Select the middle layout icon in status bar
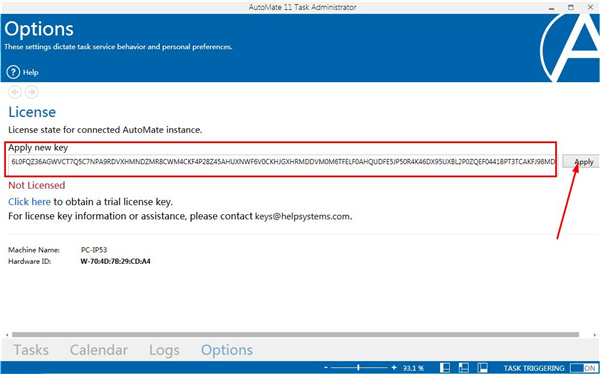The width and height of the screenshot is (600, 374). (x=463, y=368)
